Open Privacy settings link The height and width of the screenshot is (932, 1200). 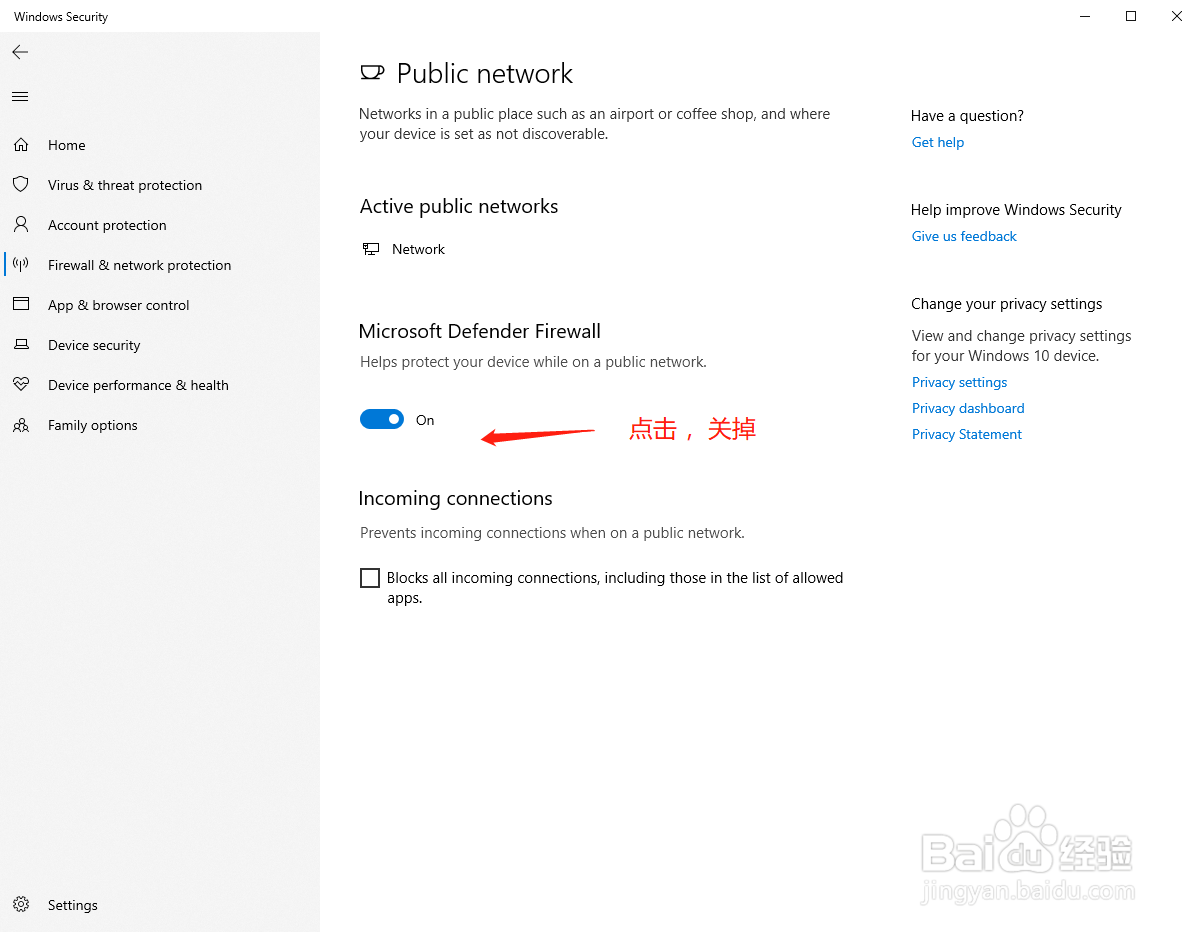(959, 382)
